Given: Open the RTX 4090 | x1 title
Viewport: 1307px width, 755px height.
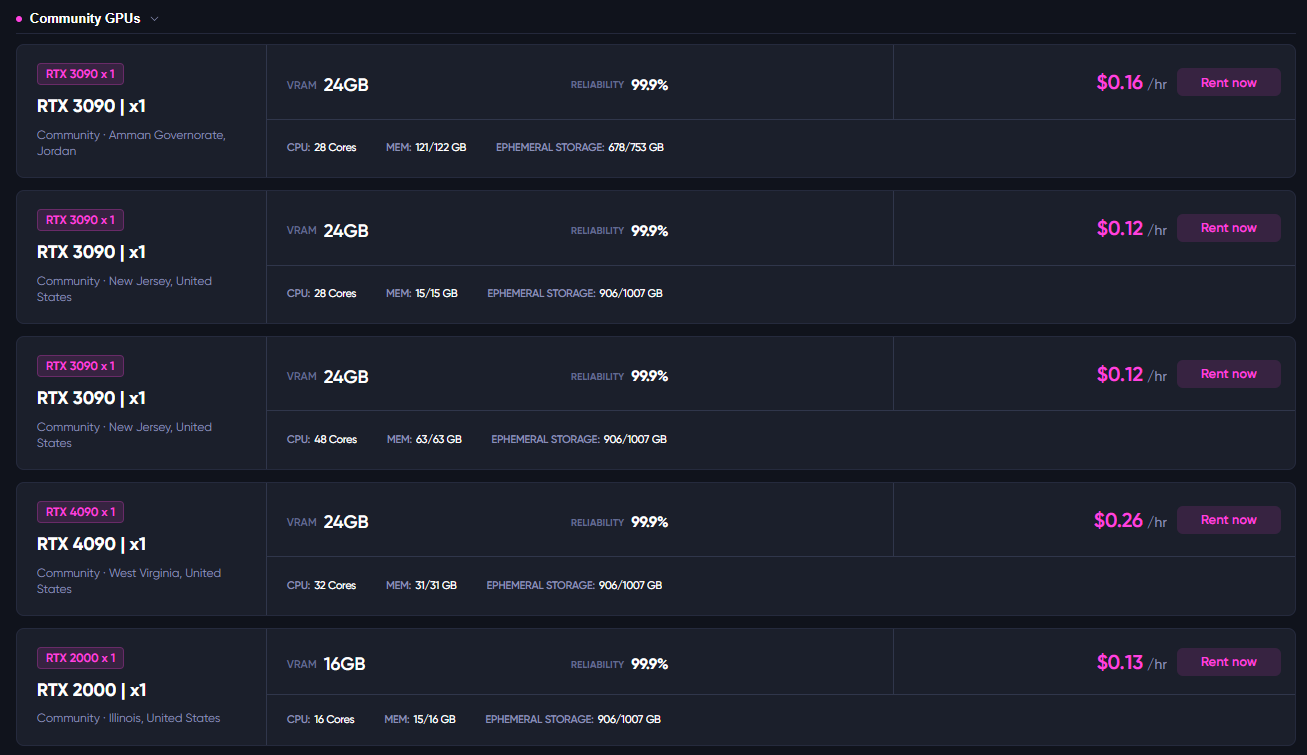Looking at the screenshot, I should tap(91, 544).
